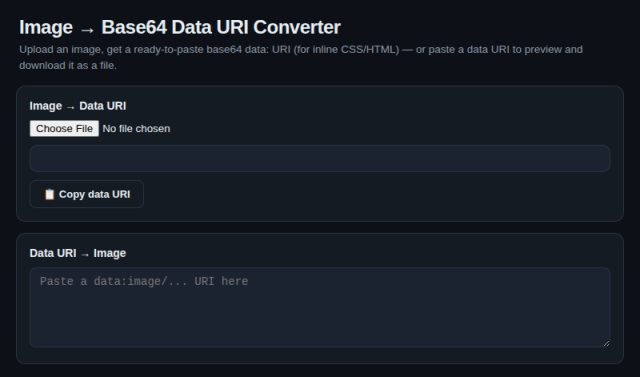Click the 'Data URI → Image' section heading
This screenshot has width=640, height=377.
click(78, 253)
